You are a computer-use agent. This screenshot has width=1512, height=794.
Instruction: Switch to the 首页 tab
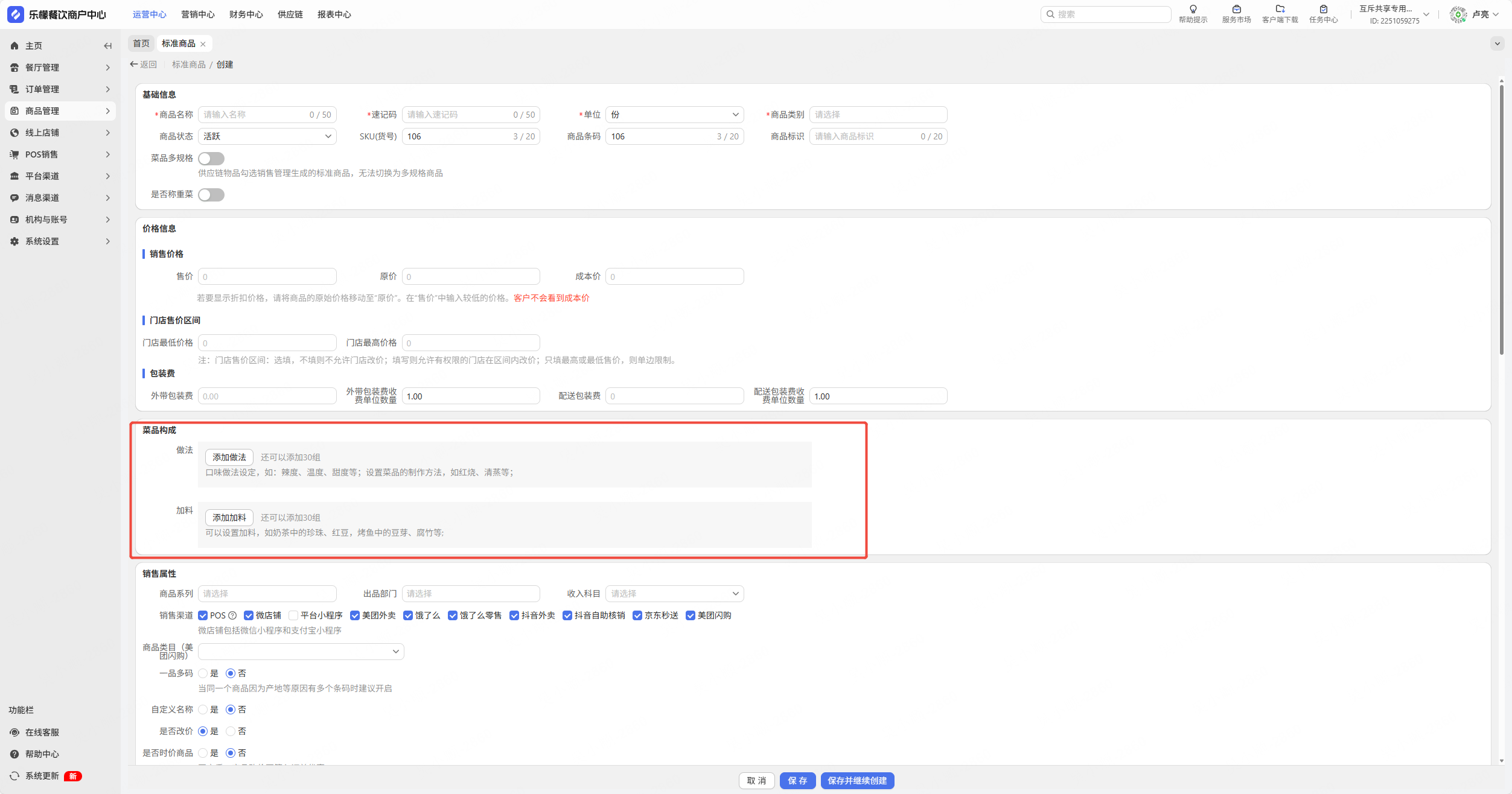point(141,43)
